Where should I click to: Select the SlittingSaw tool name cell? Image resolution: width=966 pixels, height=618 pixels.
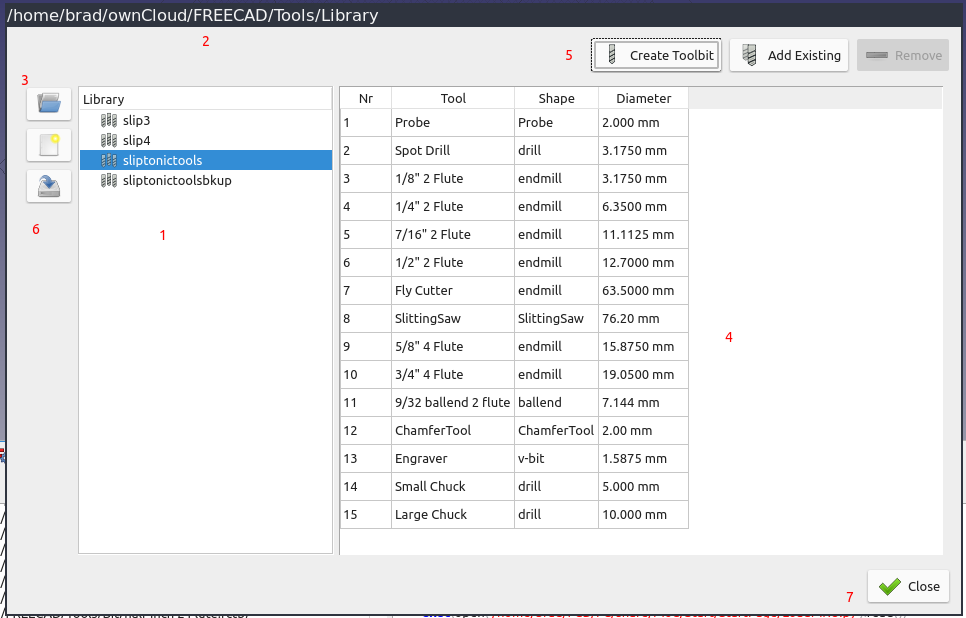tap(453, 319)
